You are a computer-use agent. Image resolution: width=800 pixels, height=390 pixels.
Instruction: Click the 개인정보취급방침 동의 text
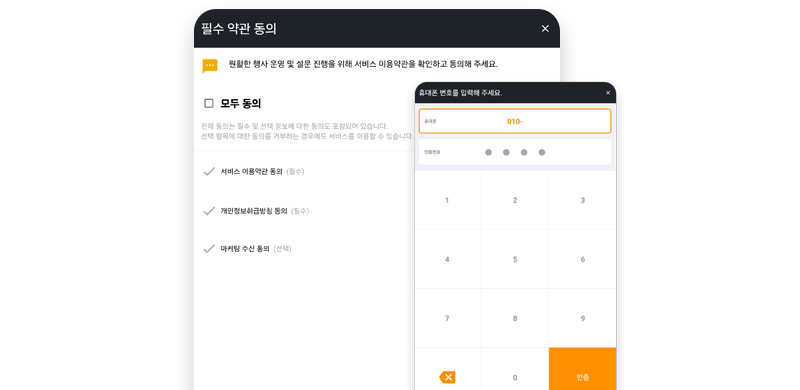pyautogui.click(x=254, y=211)
